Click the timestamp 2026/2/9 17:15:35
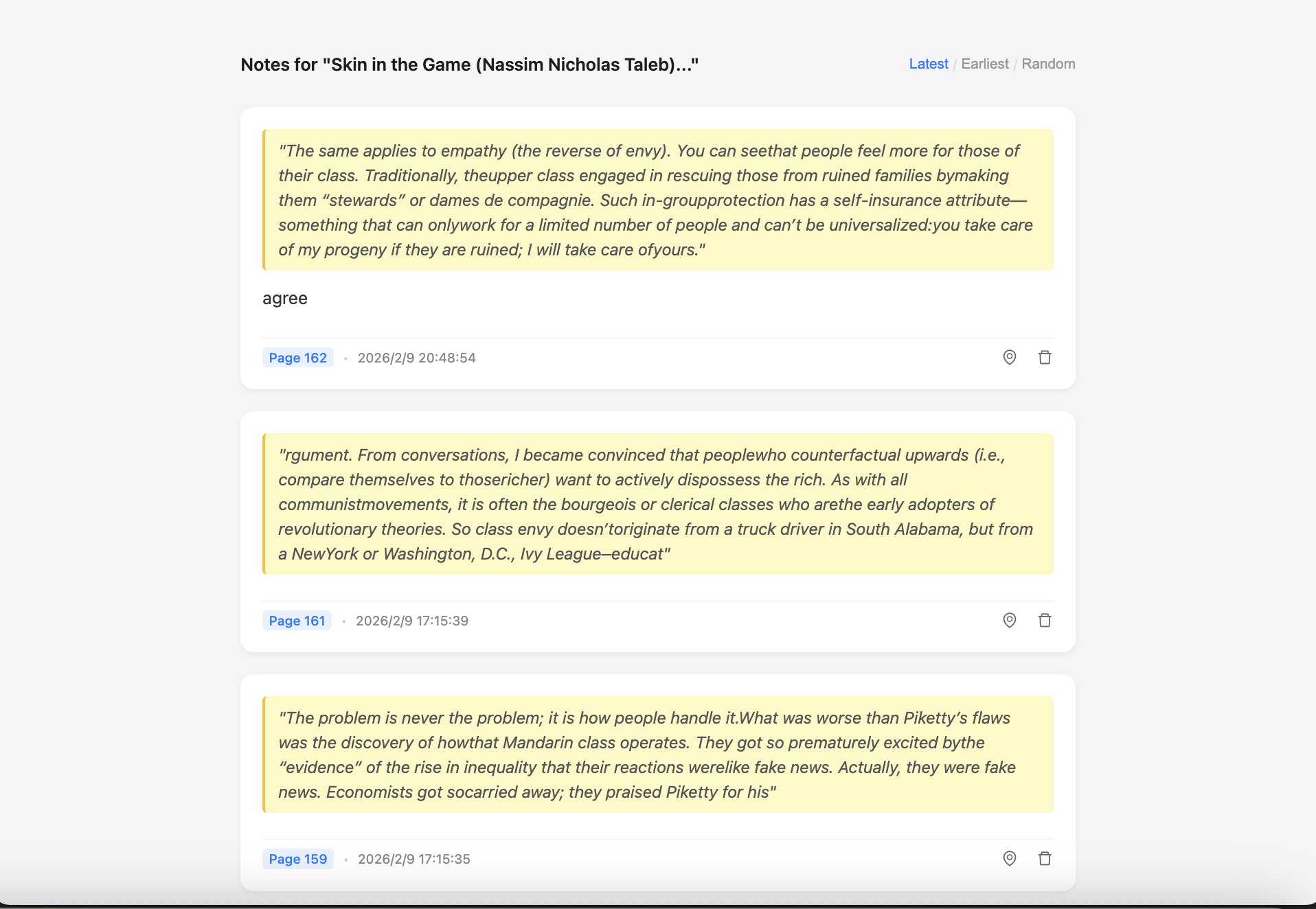 [x=413, y=858]
